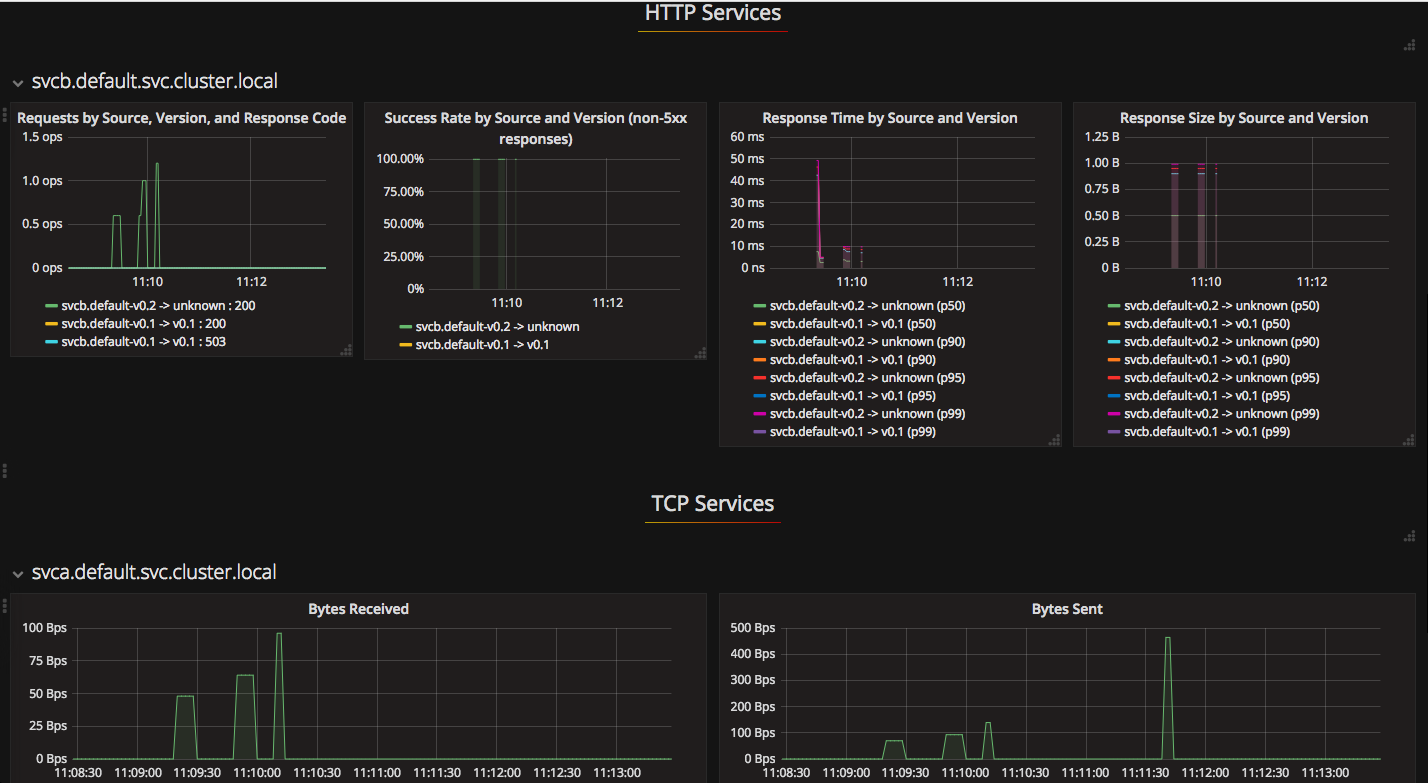
Task: Collapse the svcb.default.svc.cluster.local row chevron
Action: (18, 83)
